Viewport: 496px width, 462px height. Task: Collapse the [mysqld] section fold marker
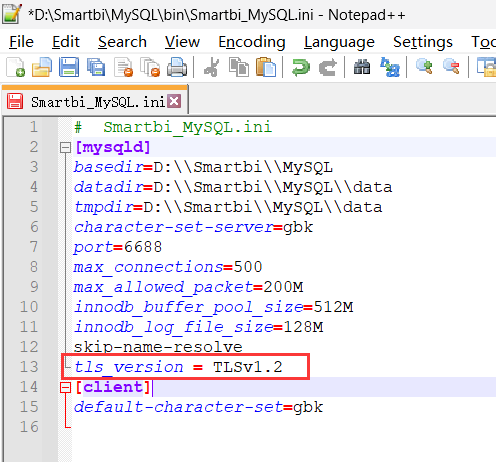[x=65, y=147]
